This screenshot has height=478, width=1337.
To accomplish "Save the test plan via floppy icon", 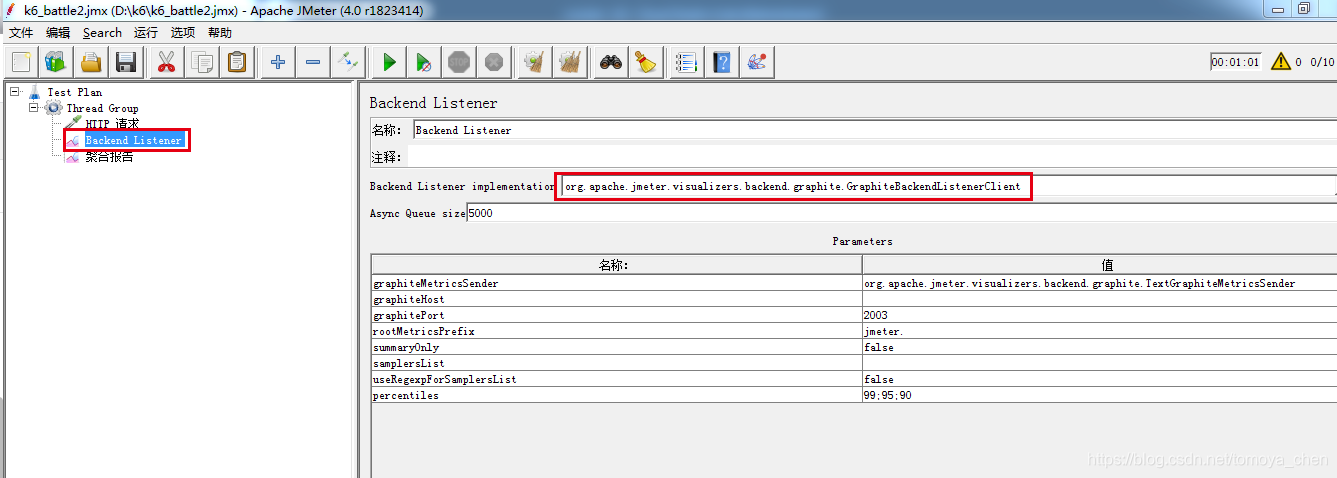I will 126,62.
